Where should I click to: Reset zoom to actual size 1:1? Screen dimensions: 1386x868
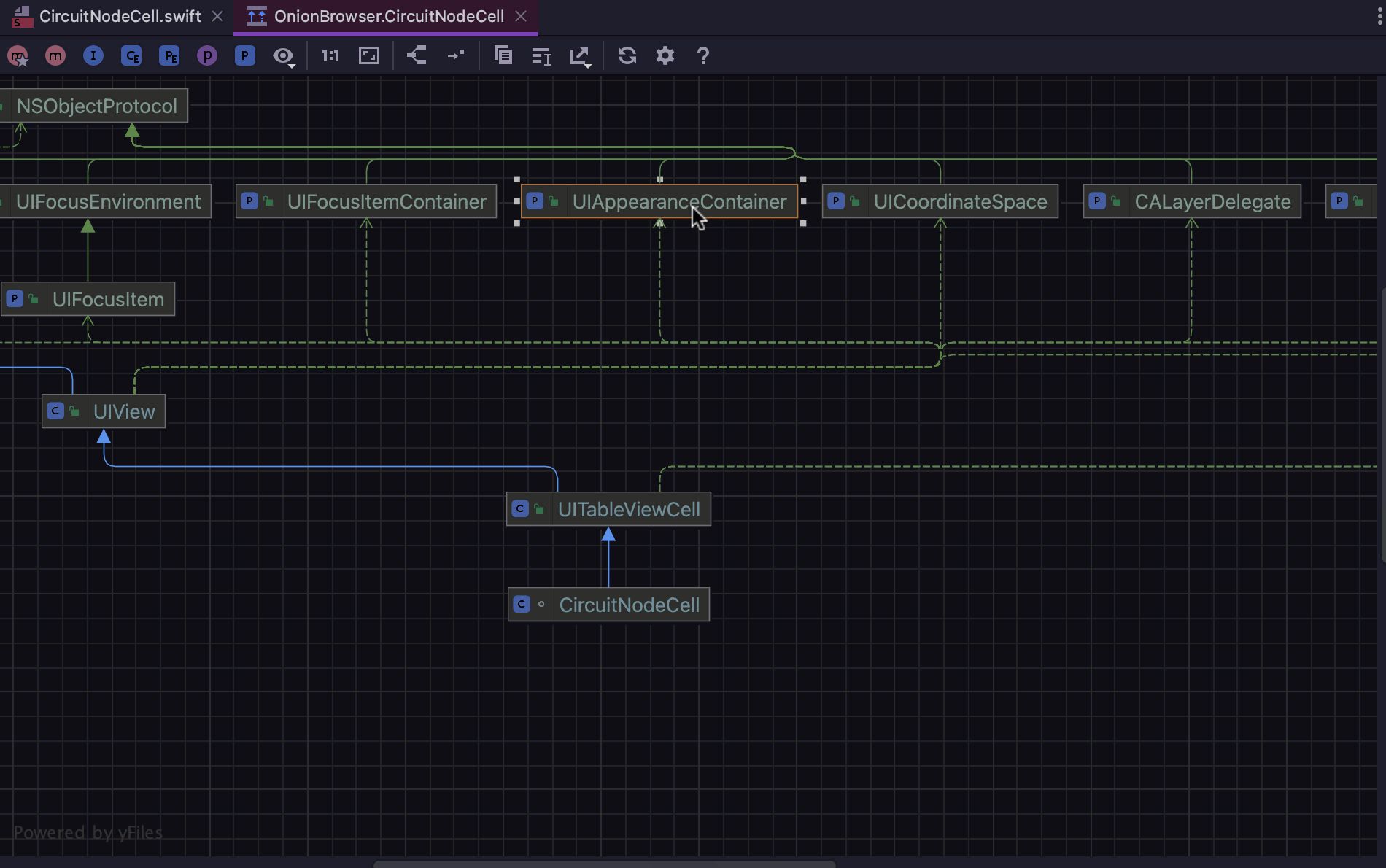330,55
